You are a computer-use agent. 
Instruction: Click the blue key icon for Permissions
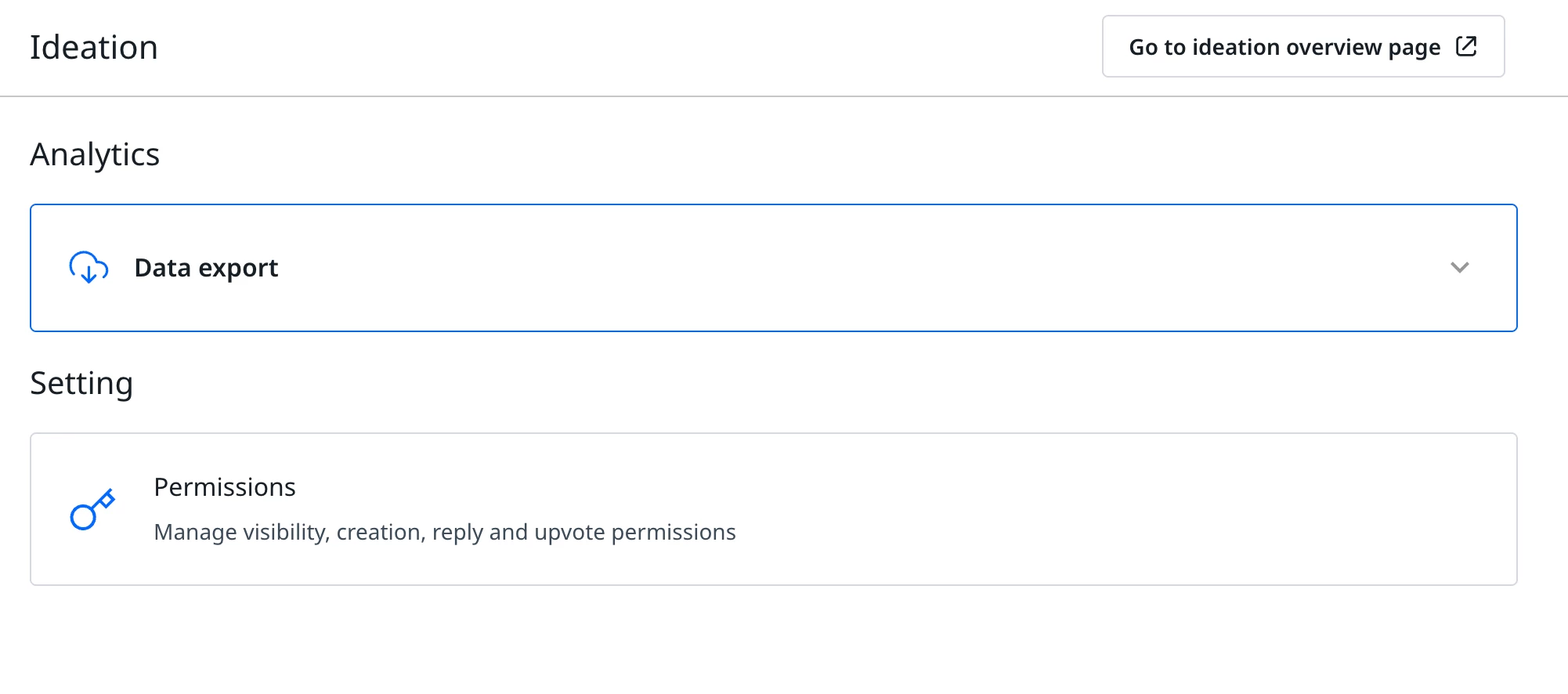[x=92, y=510]
